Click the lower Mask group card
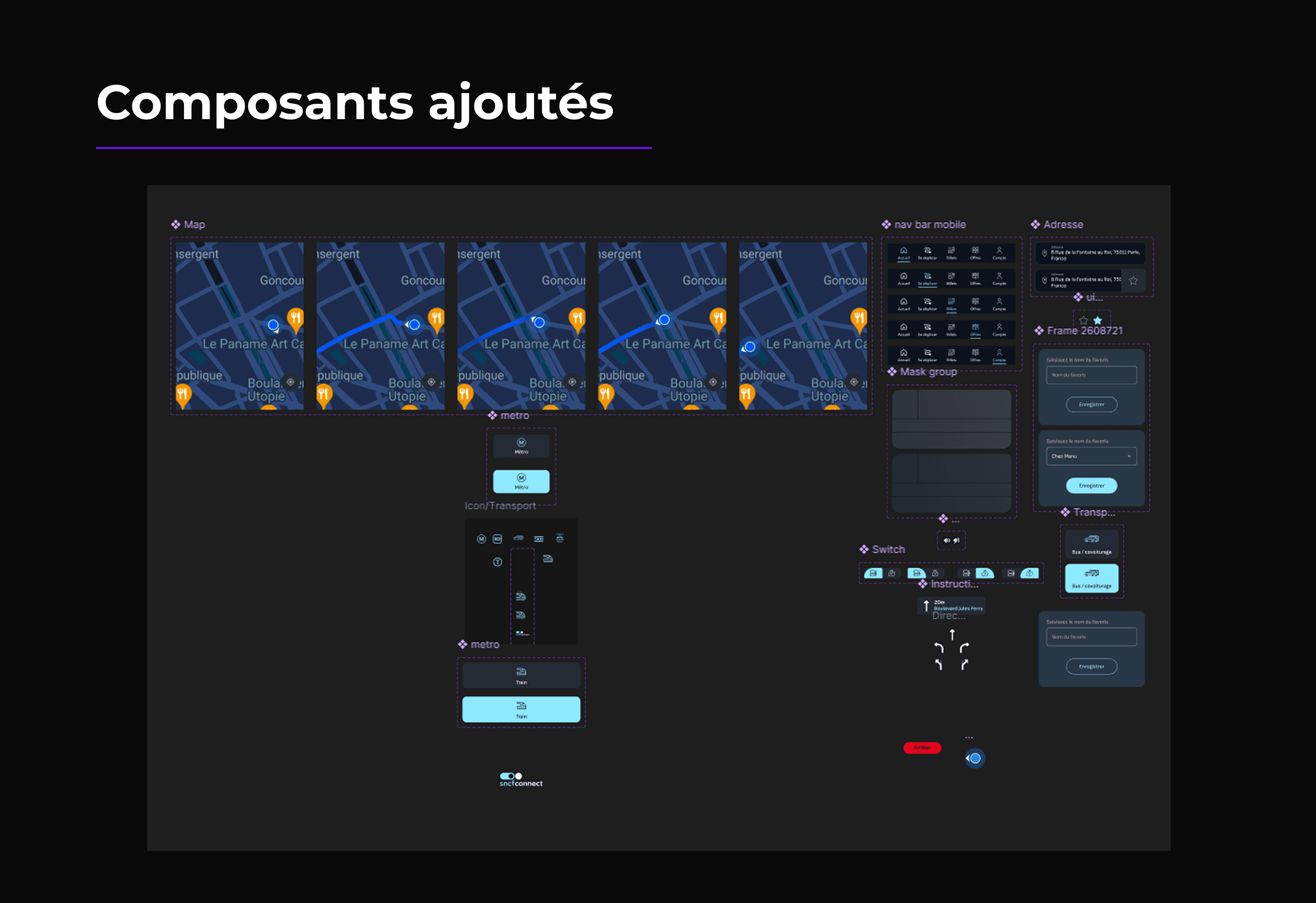 click(x=951, y=483)
